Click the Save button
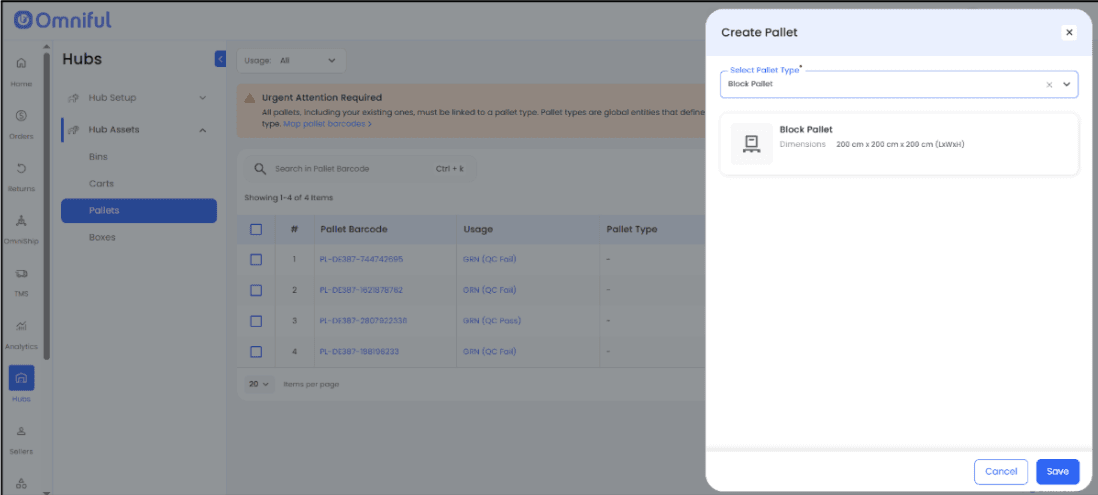 1057,471
